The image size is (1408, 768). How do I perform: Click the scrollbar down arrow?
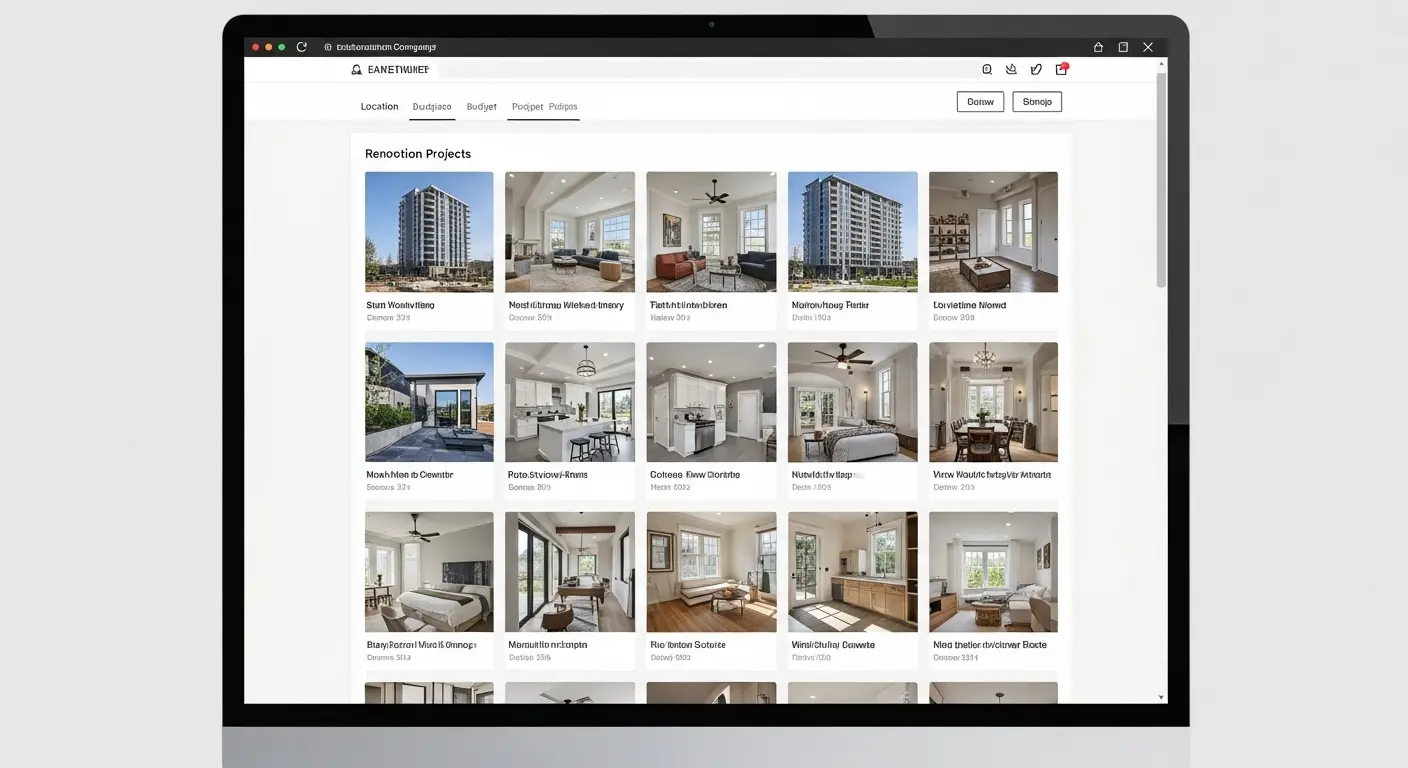tap(1161, 697)
